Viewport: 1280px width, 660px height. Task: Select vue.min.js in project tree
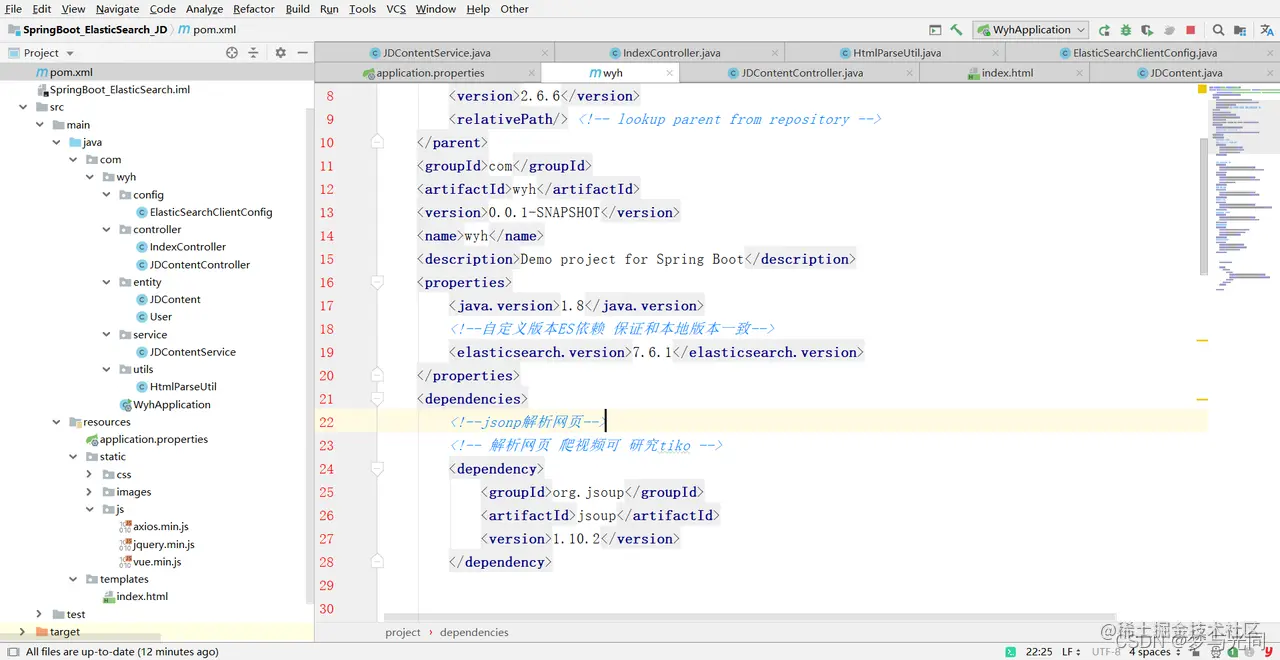(x=157, y=562)
